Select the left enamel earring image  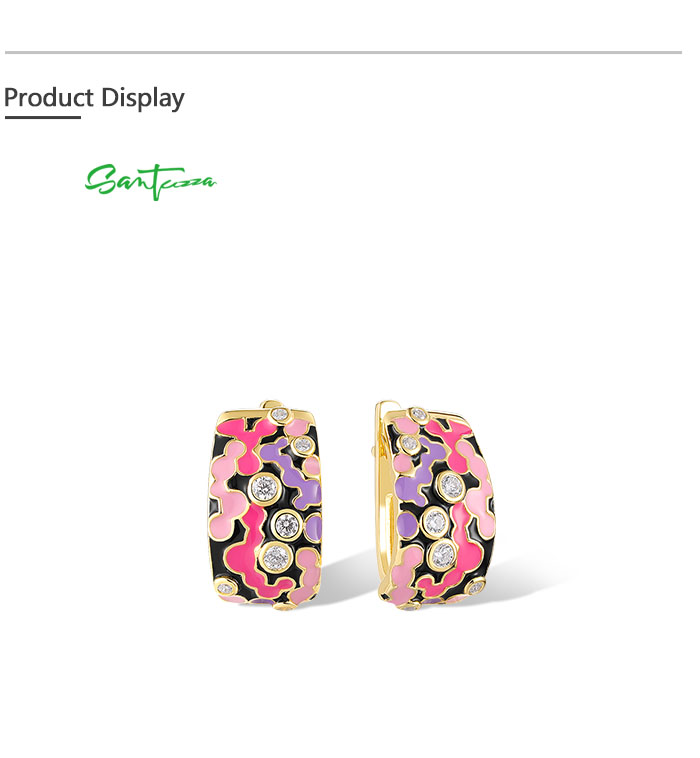point(265,505)
